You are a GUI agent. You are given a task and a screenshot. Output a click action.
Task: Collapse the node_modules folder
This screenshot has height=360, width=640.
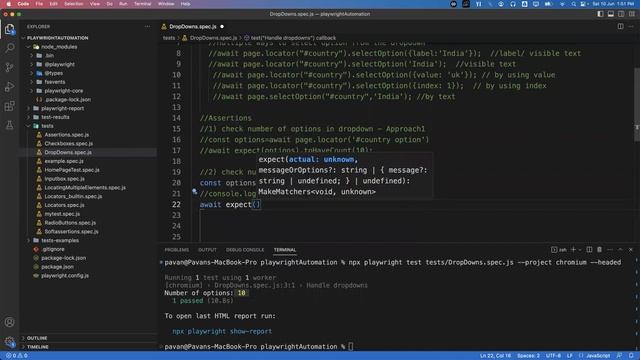point(59,47)
